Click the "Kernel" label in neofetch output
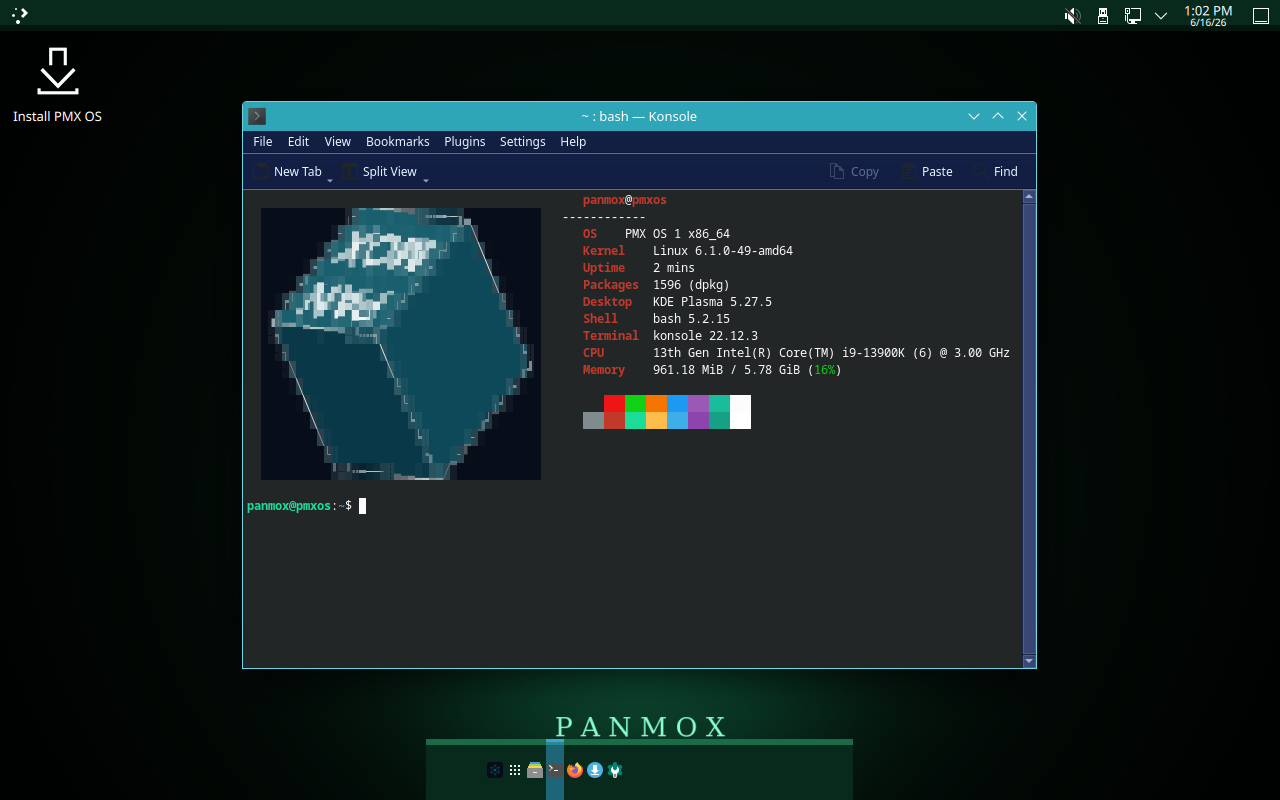The width and height of the screenshot is (1280, 800). [604, 251]
